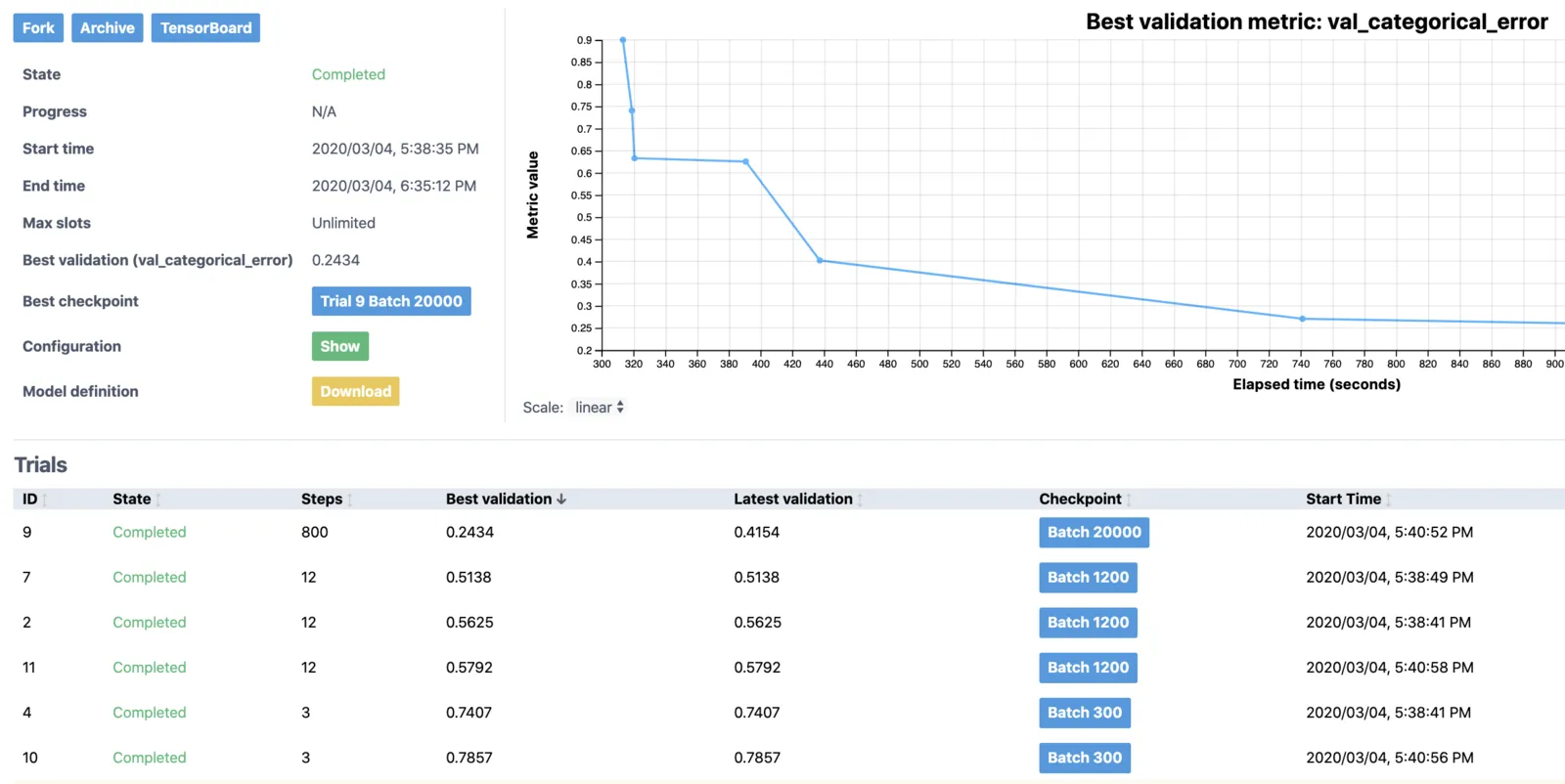Click the Max slots Unlimited value
The image size is (1565, 784).
click(343, 223)
